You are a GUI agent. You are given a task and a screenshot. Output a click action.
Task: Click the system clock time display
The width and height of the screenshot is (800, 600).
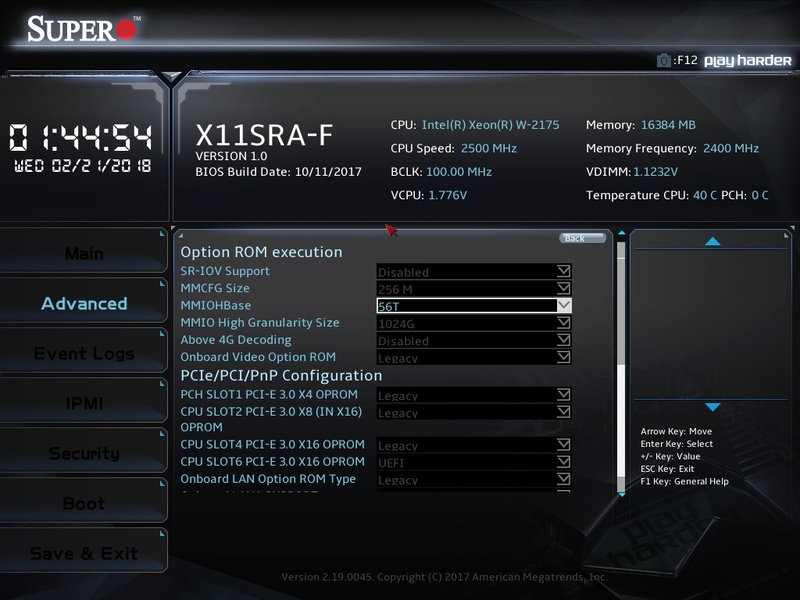(x=81, y=137)
